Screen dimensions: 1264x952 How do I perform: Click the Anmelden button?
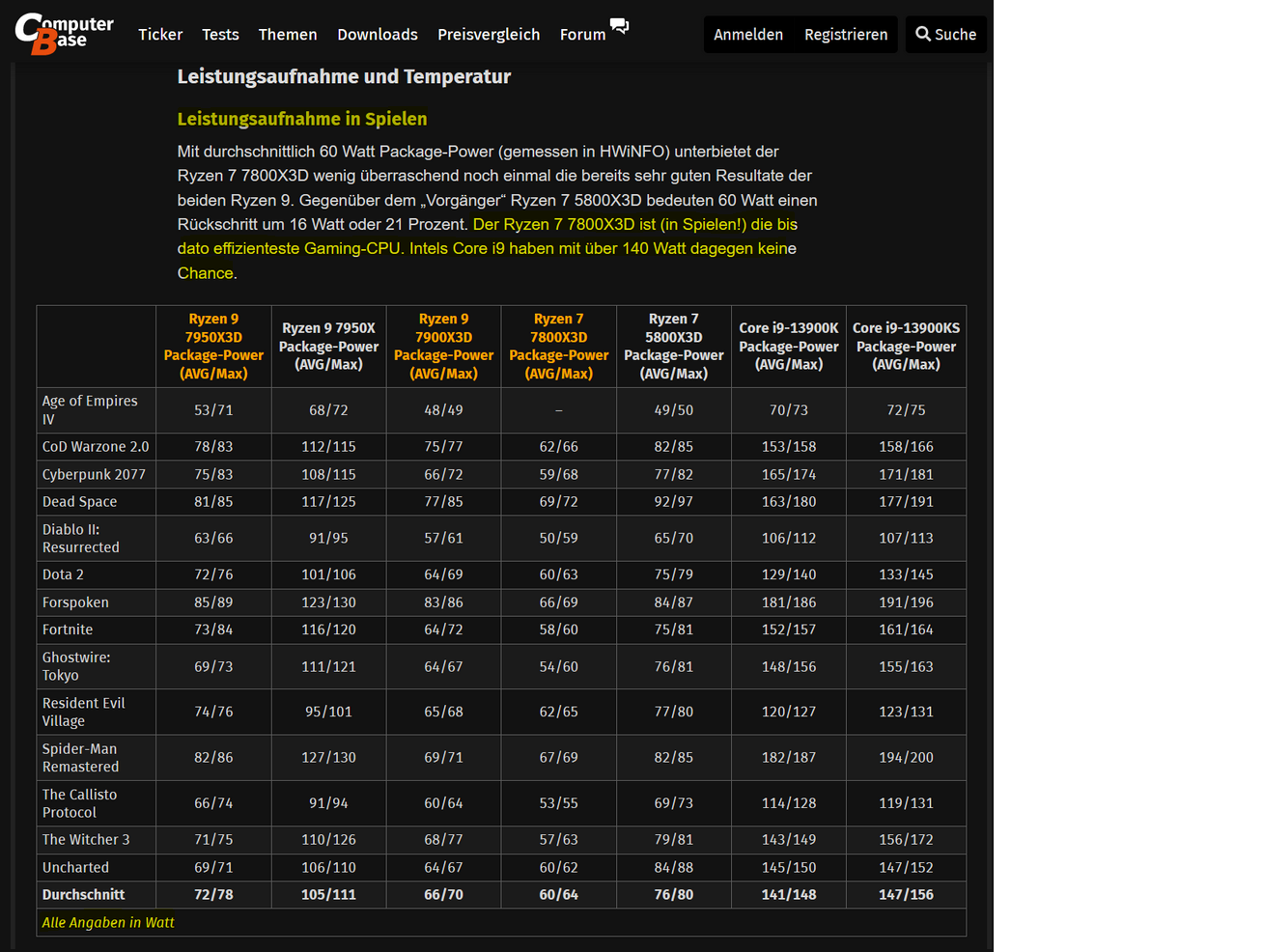748,35
